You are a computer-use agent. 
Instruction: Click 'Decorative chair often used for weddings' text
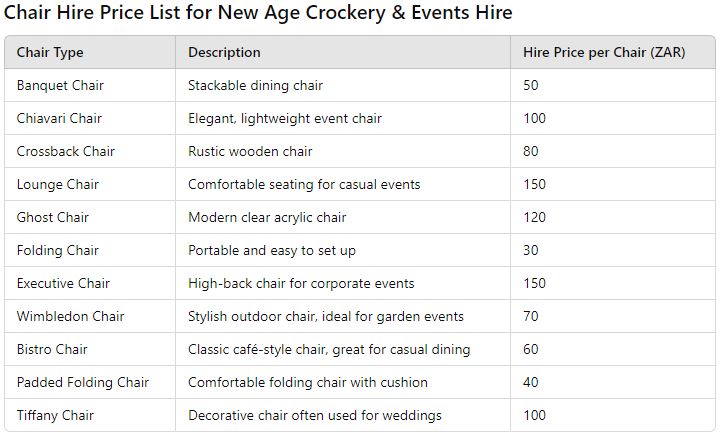[314, 415]
